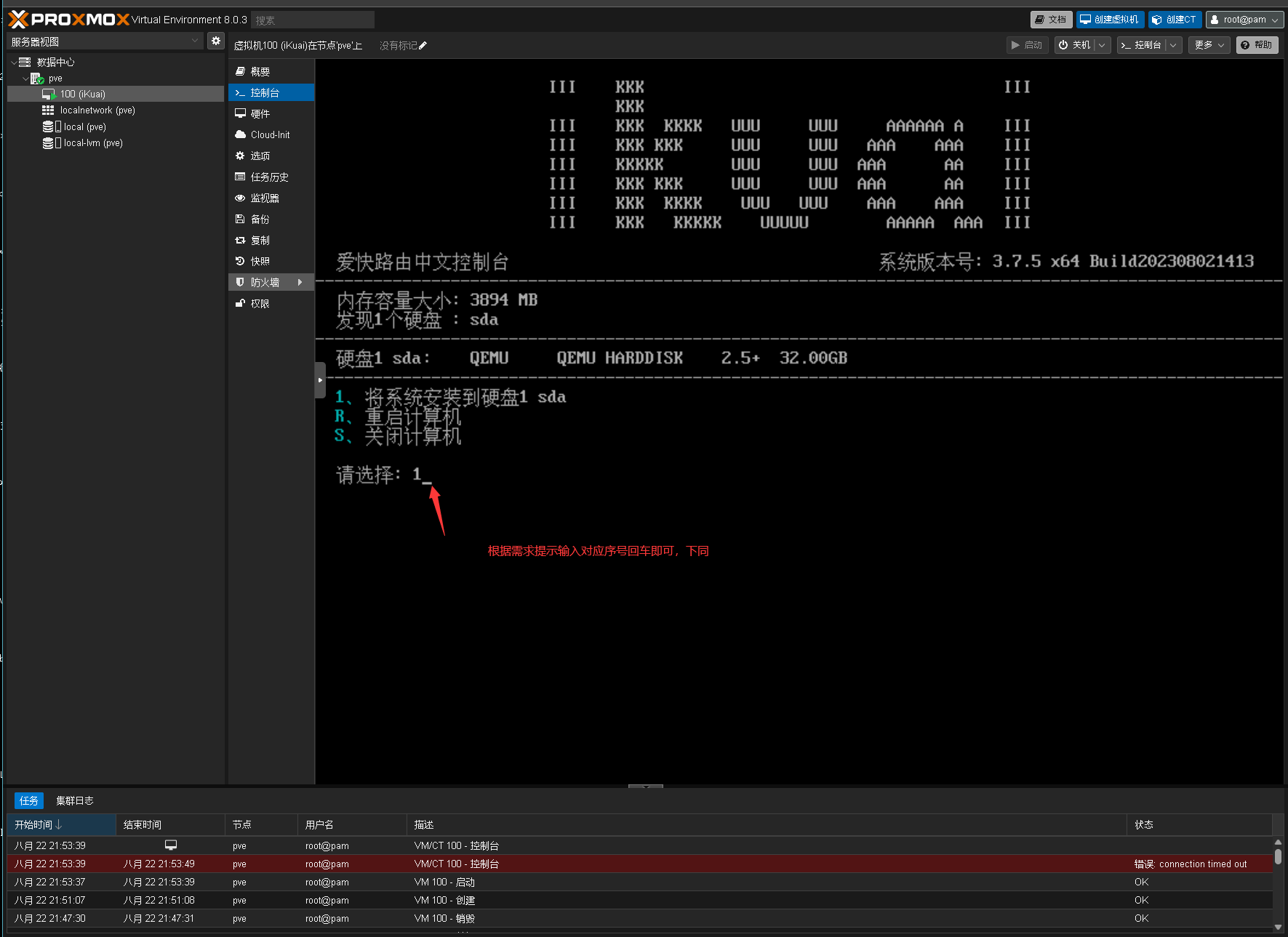1288x937 pixels.
Task: Open the 关机 shutdown dropdown arrow
Action: 1102,45
